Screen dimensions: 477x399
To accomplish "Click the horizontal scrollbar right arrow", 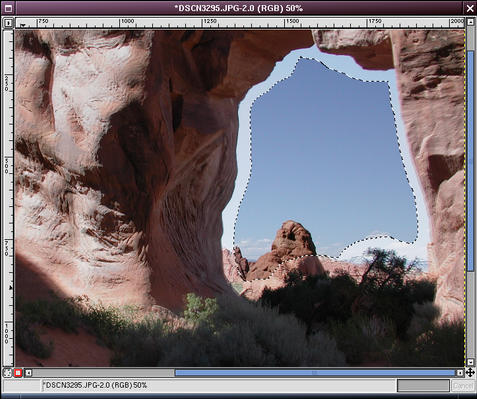I will (460, 373).
